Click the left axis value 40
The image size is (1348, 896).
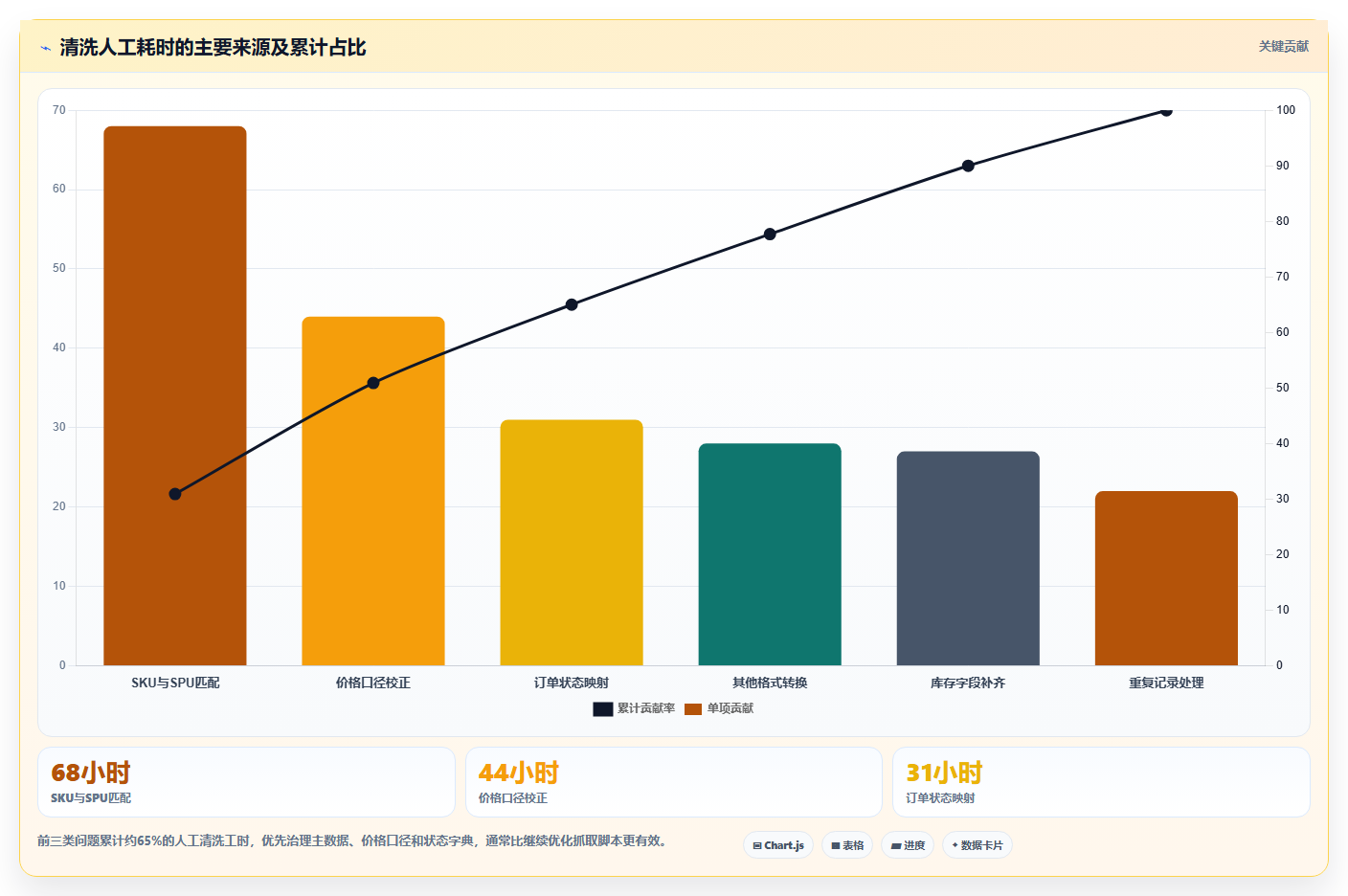pyautogui.click(x=59, y=347)
